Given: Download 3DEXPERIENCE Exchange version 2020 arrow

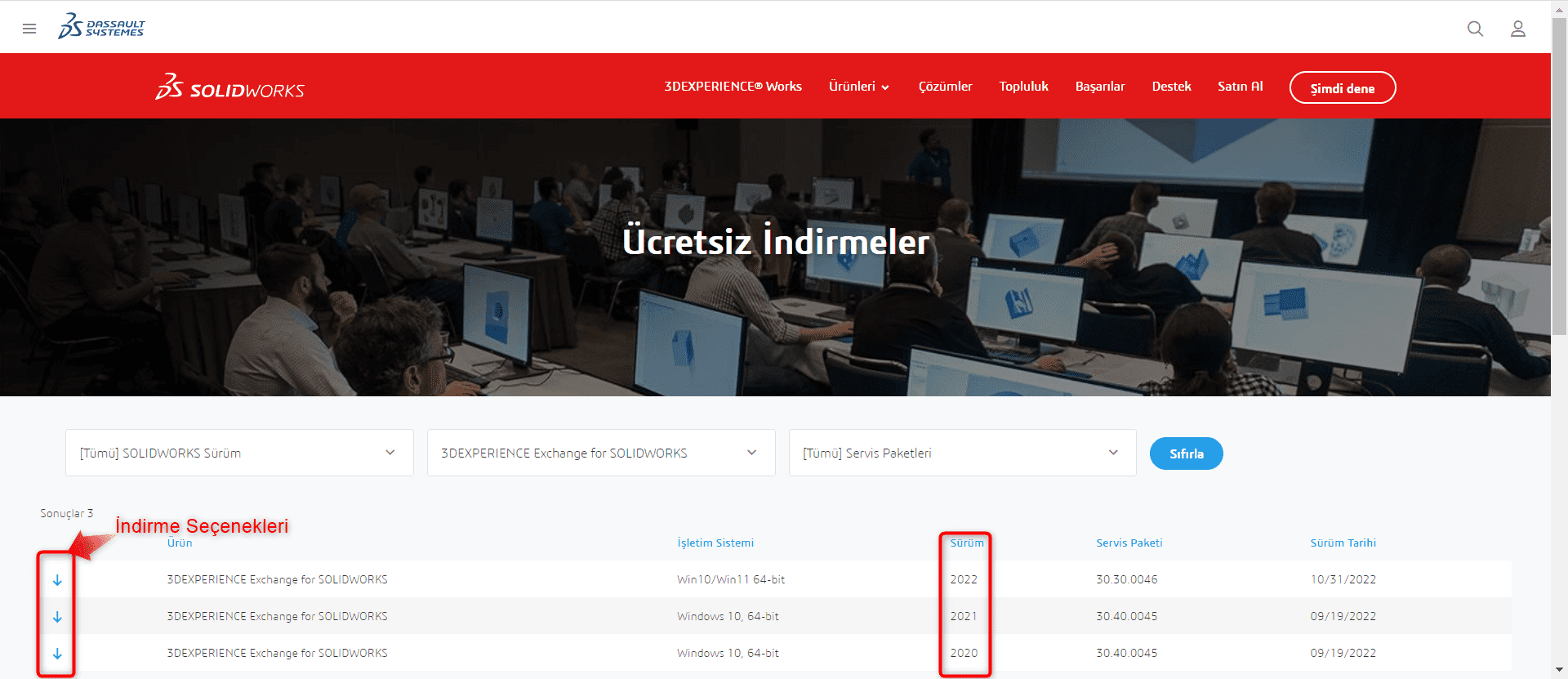Looking at the screenshot, I should [57, 654].
